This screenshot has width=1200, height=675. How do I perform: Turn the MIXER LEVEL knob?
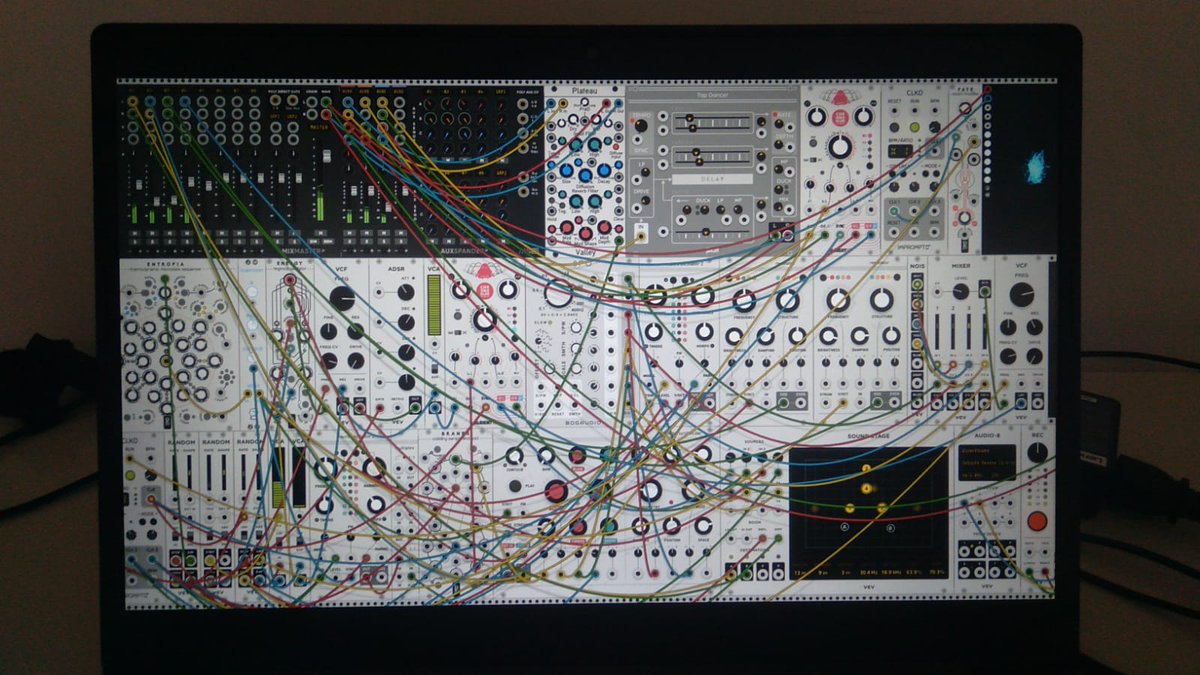960,292
